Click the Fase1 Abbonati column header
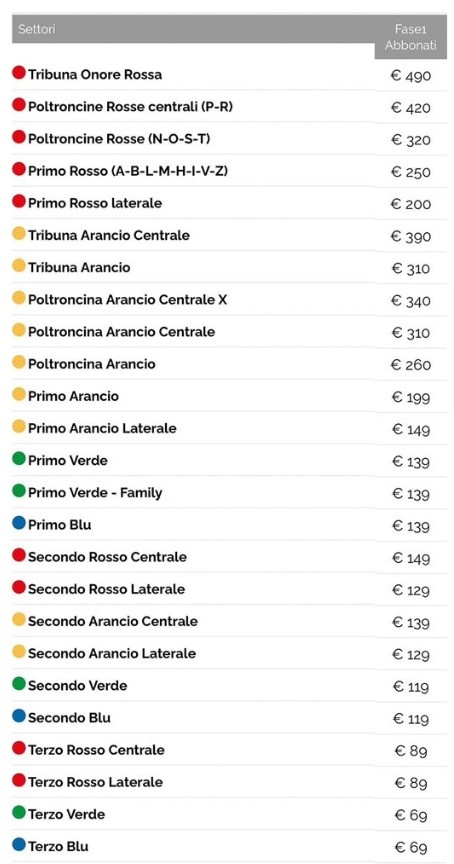The width and height of the screenshot is (454, 864). coord(410,37)
